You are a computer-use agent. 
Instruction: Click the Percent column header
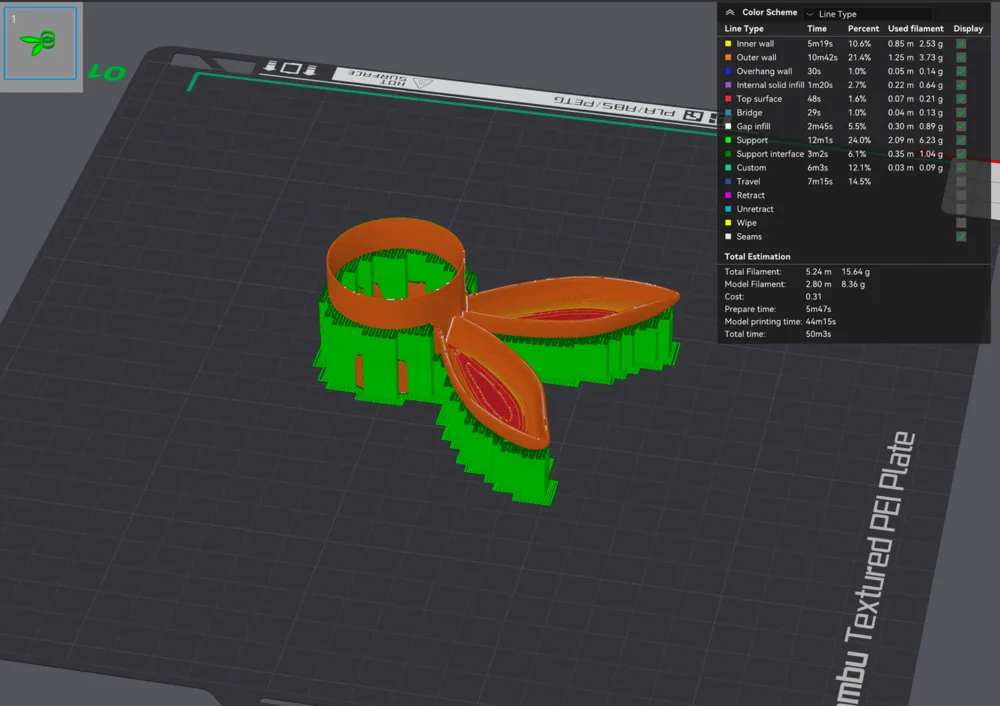pos(863,29)
